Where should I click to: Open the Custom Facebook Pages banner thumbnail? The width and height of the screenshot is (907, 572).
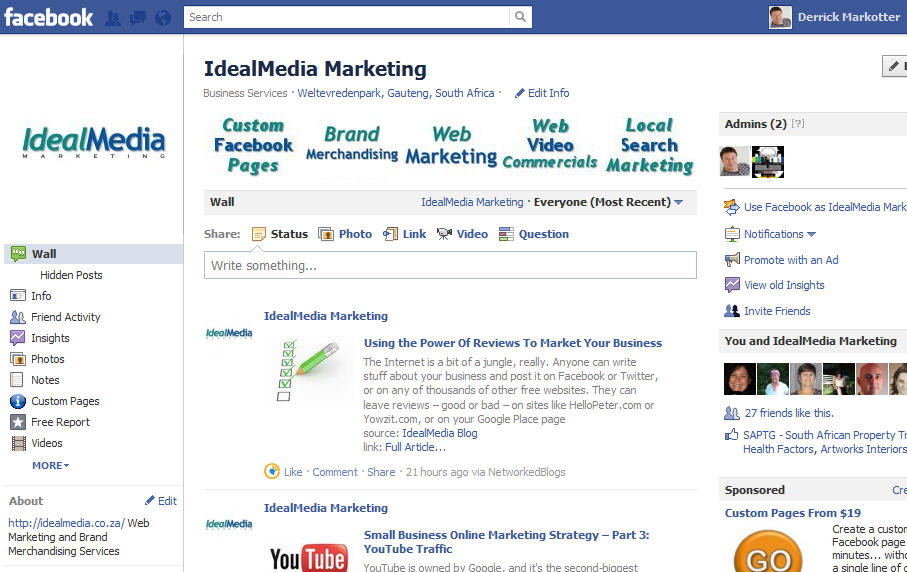click(253, 146)
